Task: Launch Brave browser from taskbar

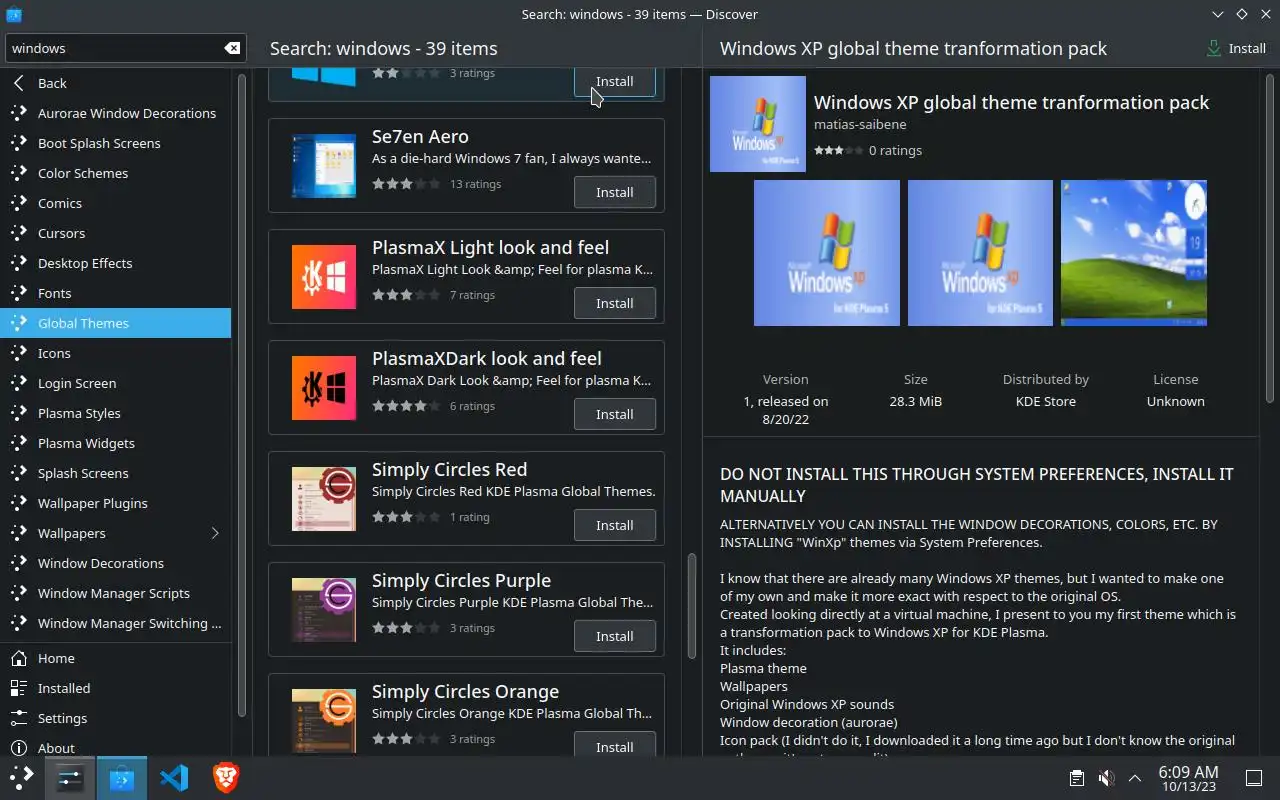Action: click(x=226, y=778)
